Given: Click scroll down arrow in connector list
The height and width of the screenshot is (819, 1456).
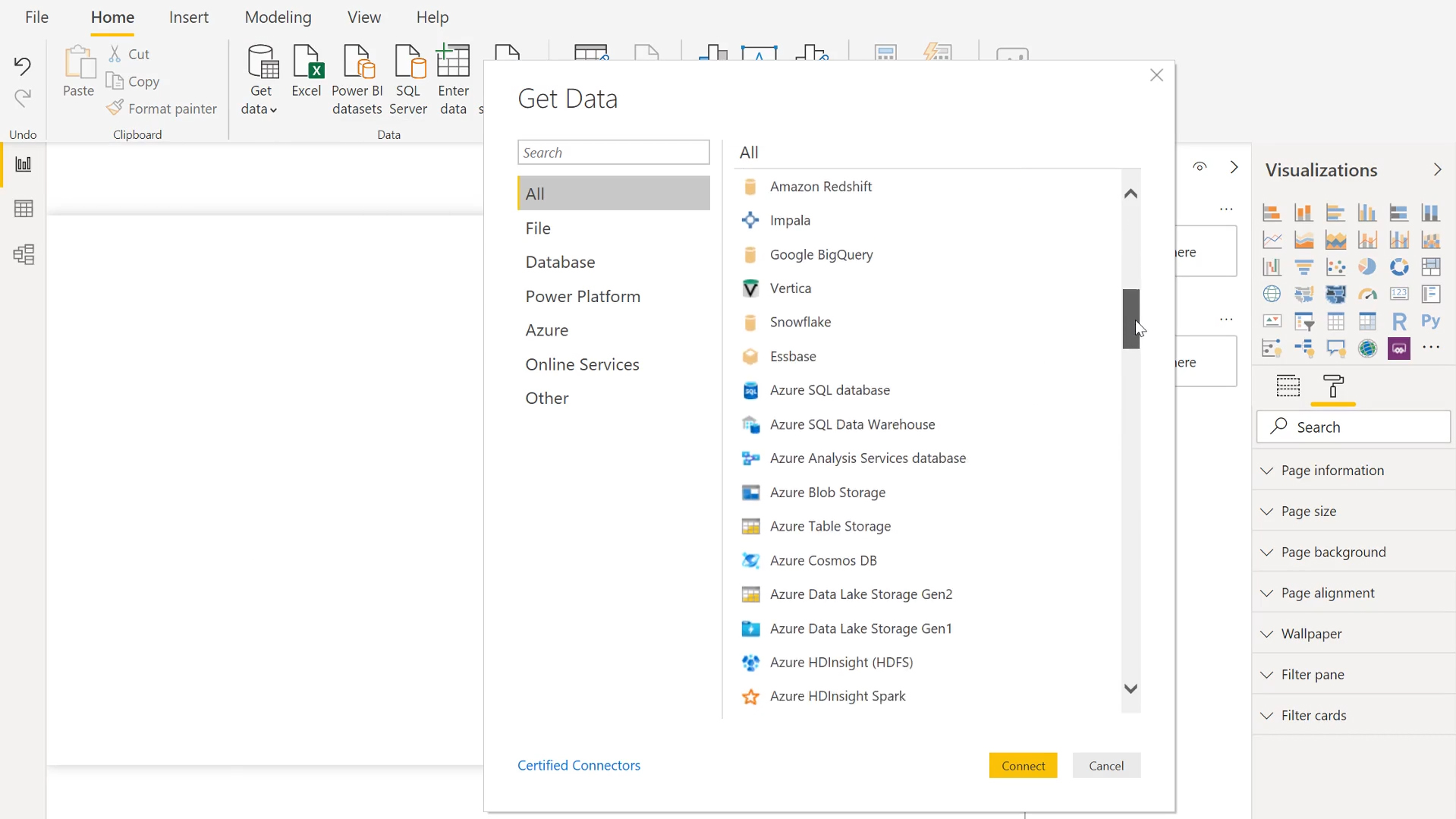Looking at the screenshot, I should point(1131,688).
